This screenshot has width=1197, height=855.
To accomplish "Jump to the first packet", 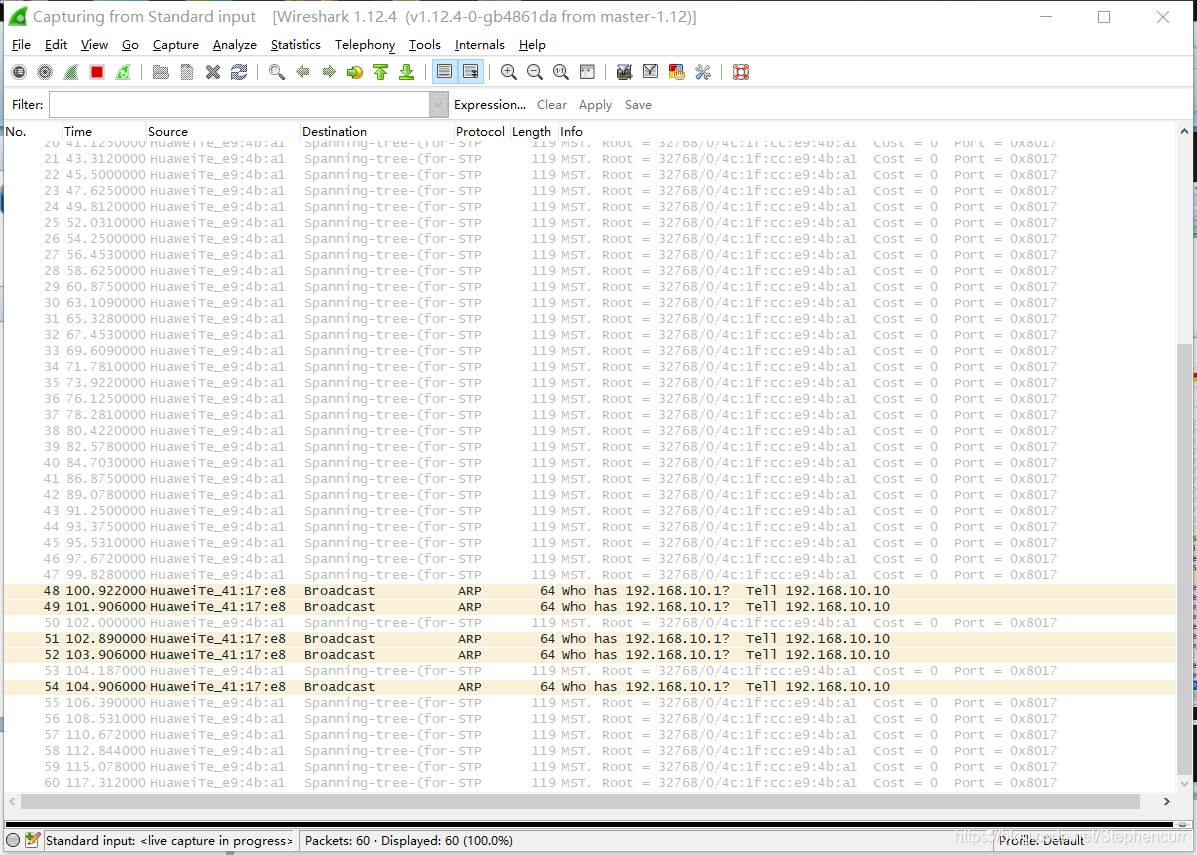I will tap(381, 72).
